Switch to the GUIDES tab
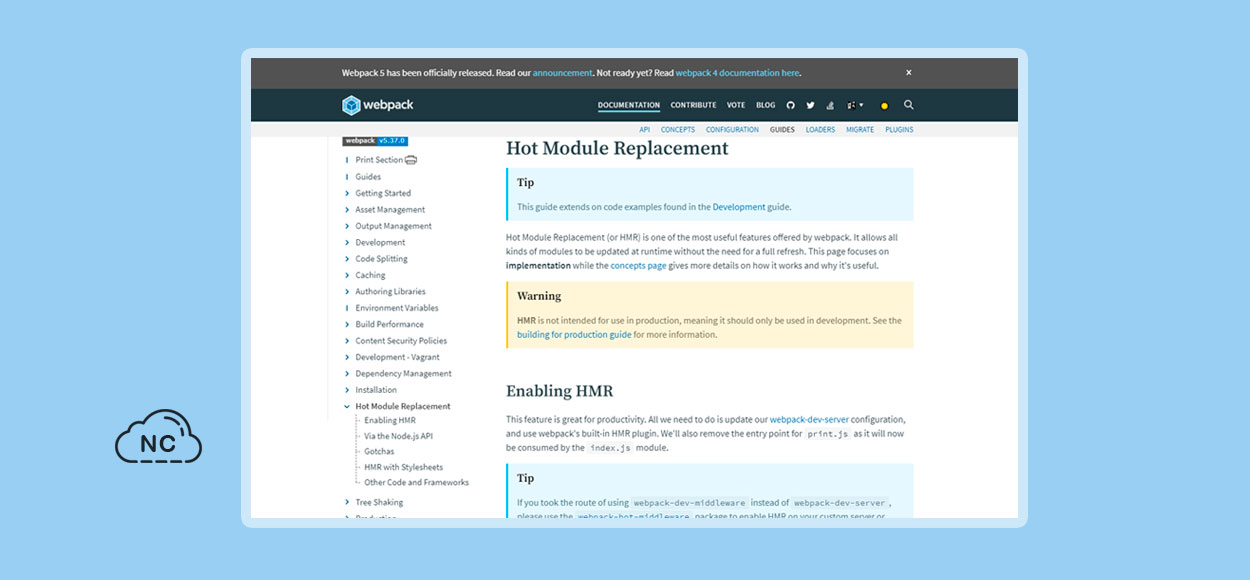The width and height of the screenshot is (1250, 580). 782,130
